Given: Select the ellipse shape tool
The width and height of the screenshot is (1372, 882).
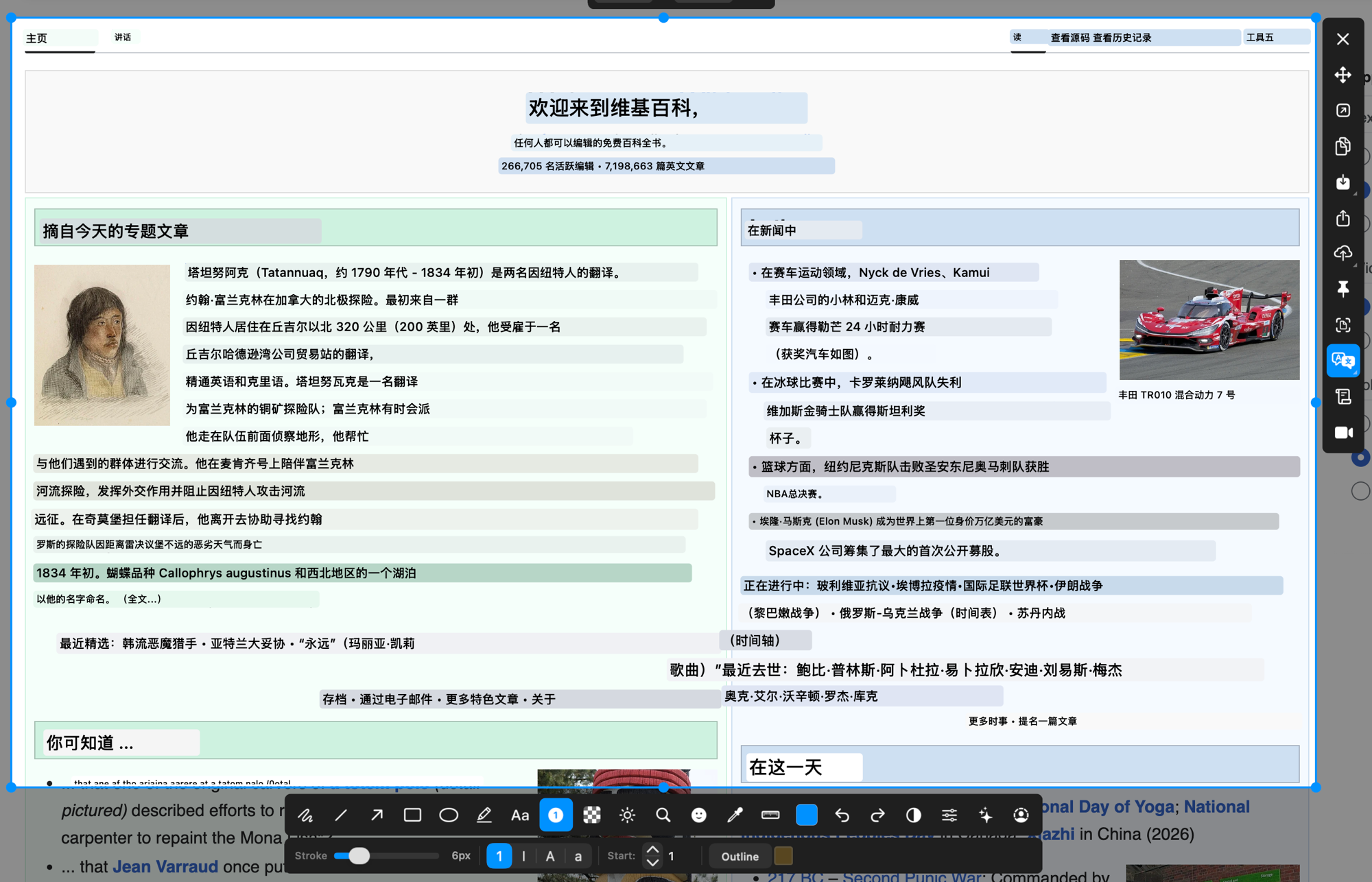Looking at the screenshot, I should point(449,815).
